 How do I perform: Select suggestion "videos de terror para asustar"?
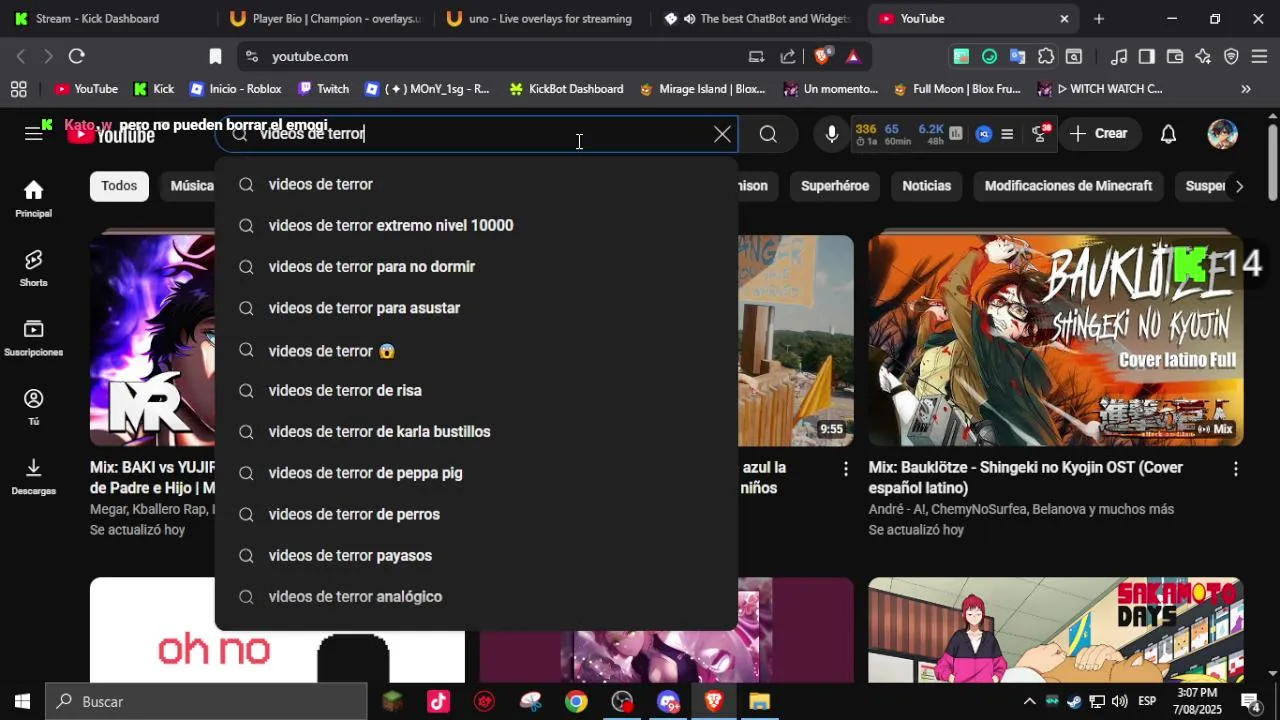click(x=476, y=308)
